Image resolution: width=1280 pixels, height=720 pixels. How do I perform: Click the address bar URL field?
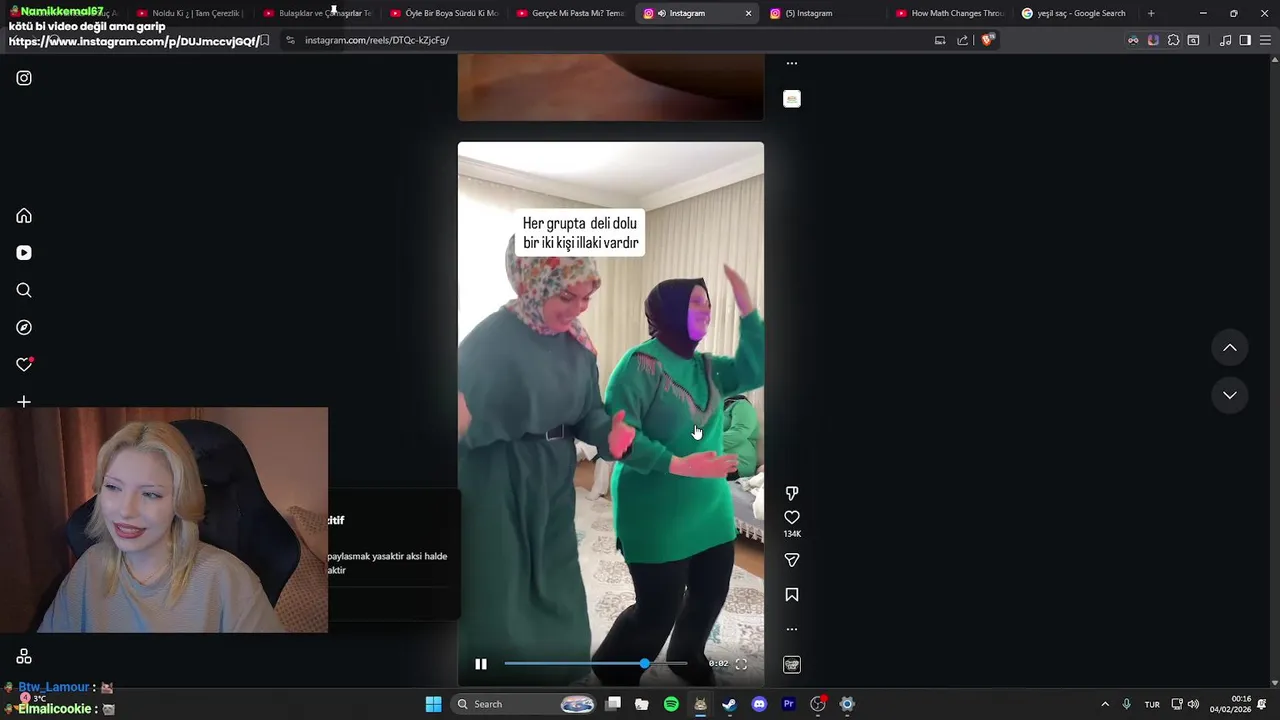pyautogui.click(x=610, y=40)
